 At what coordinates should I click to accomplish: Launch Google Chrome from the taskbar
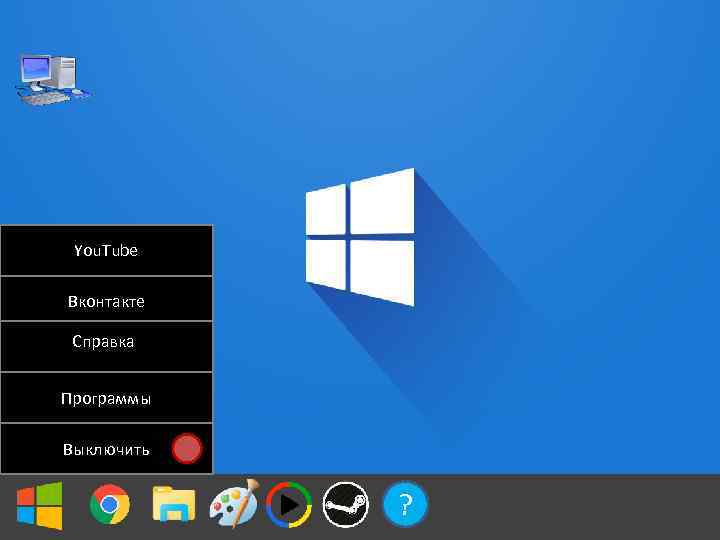(110, 504)
